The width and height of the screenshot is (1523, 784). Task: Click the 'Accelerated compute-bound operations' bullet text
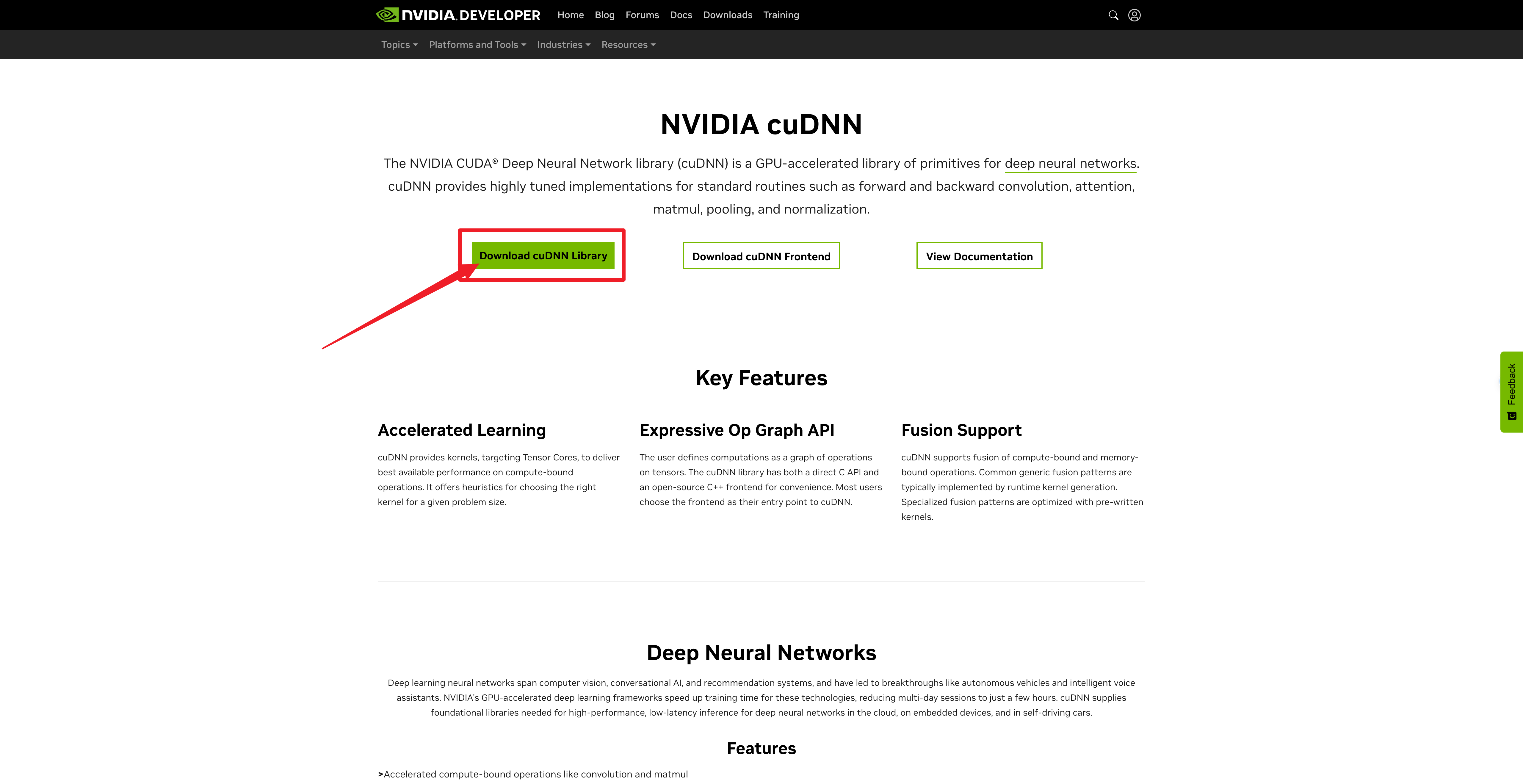(536, 774)
